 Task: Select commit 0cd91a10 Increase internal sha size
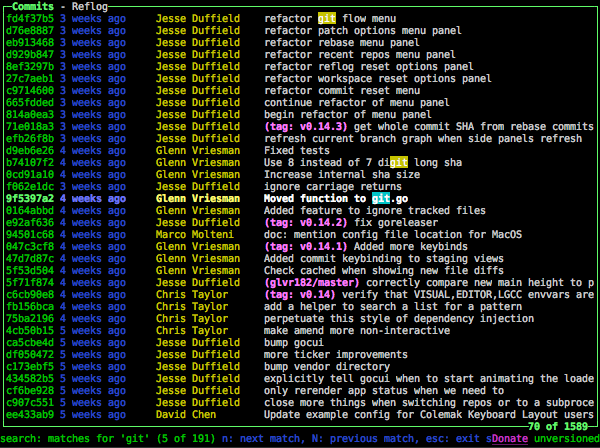point(300,174)
